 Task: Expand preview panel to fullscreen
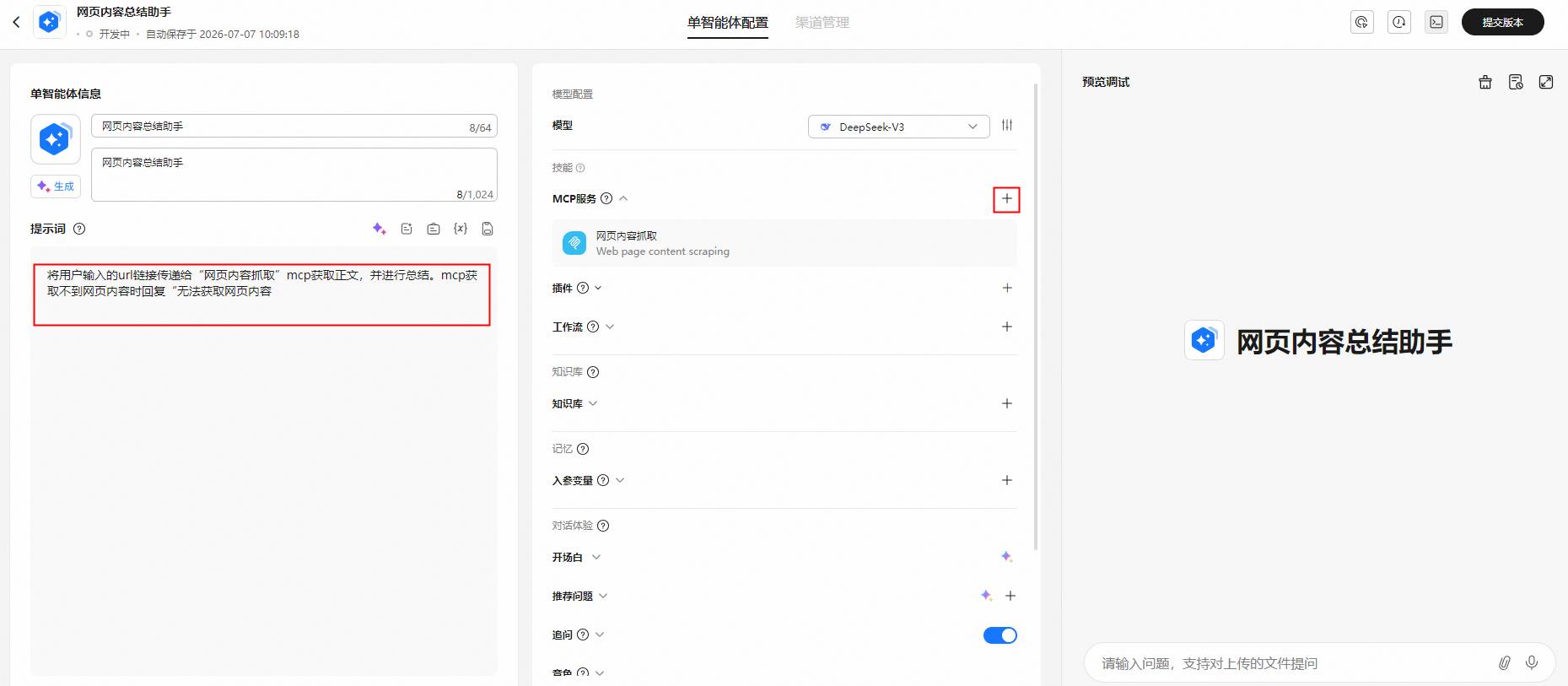point(1546,82)
